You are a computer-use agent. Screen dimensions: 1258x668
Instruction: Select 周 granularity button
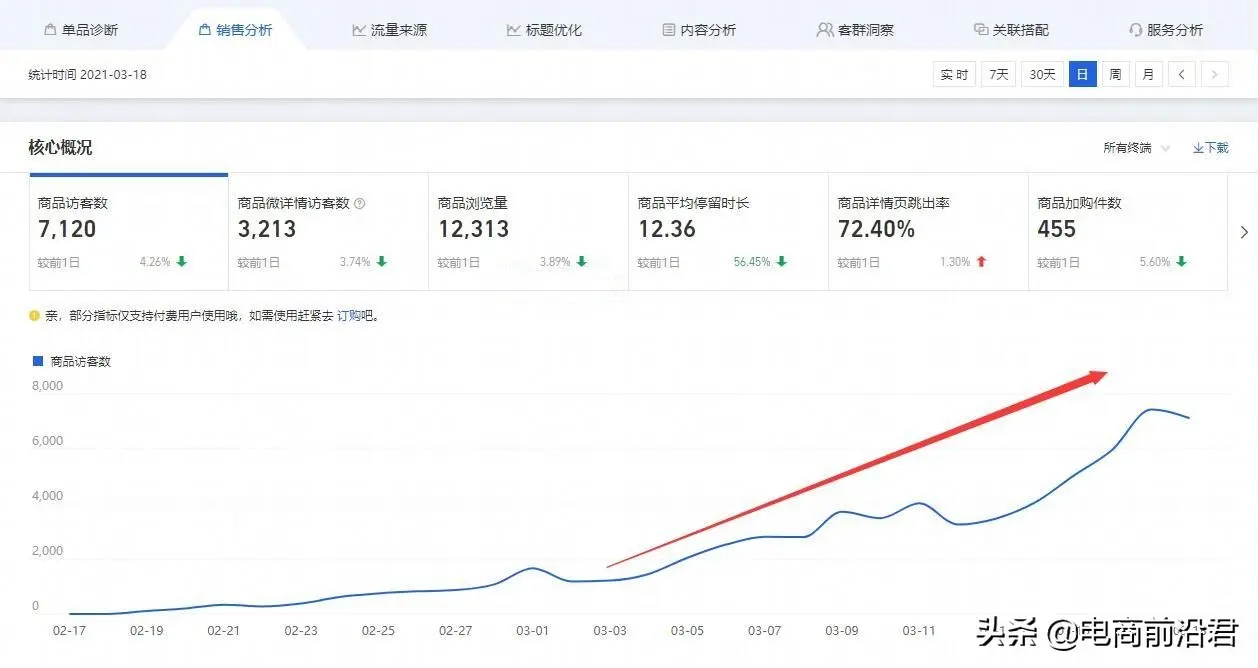point(1115,75)
